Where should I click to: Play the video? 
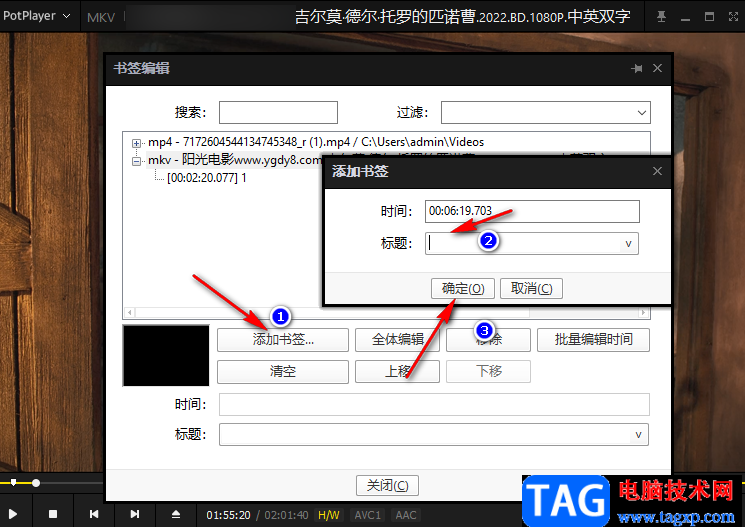[x=13, y=514]
